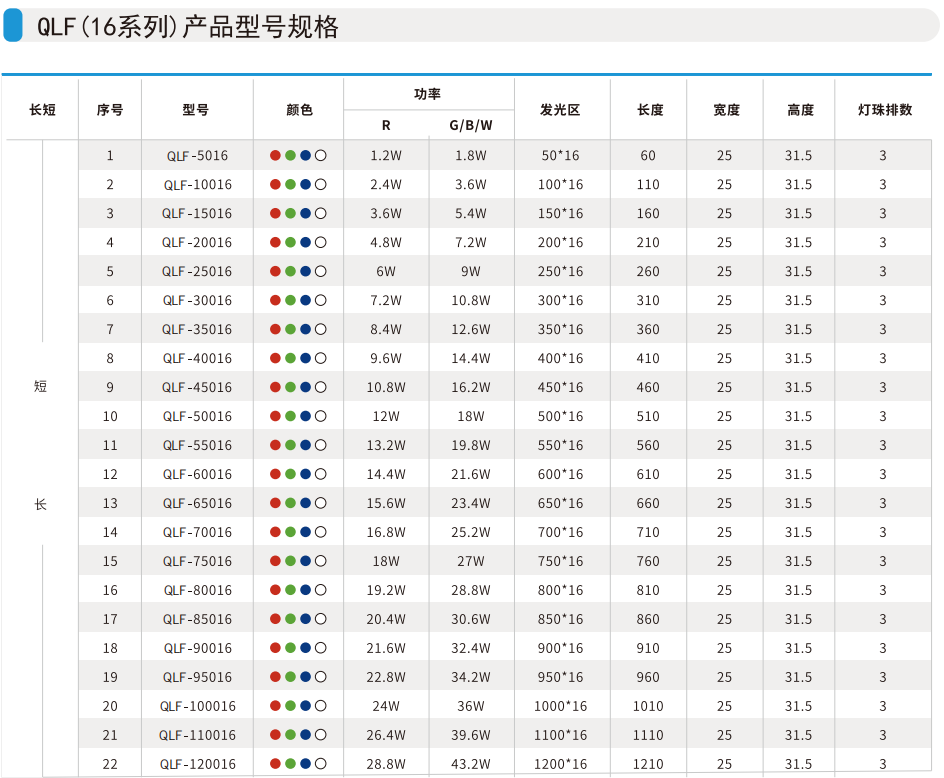Select the 颜色 column header
Image resolution: width=944 pixels, height=778 pixels.
[299, 110]
